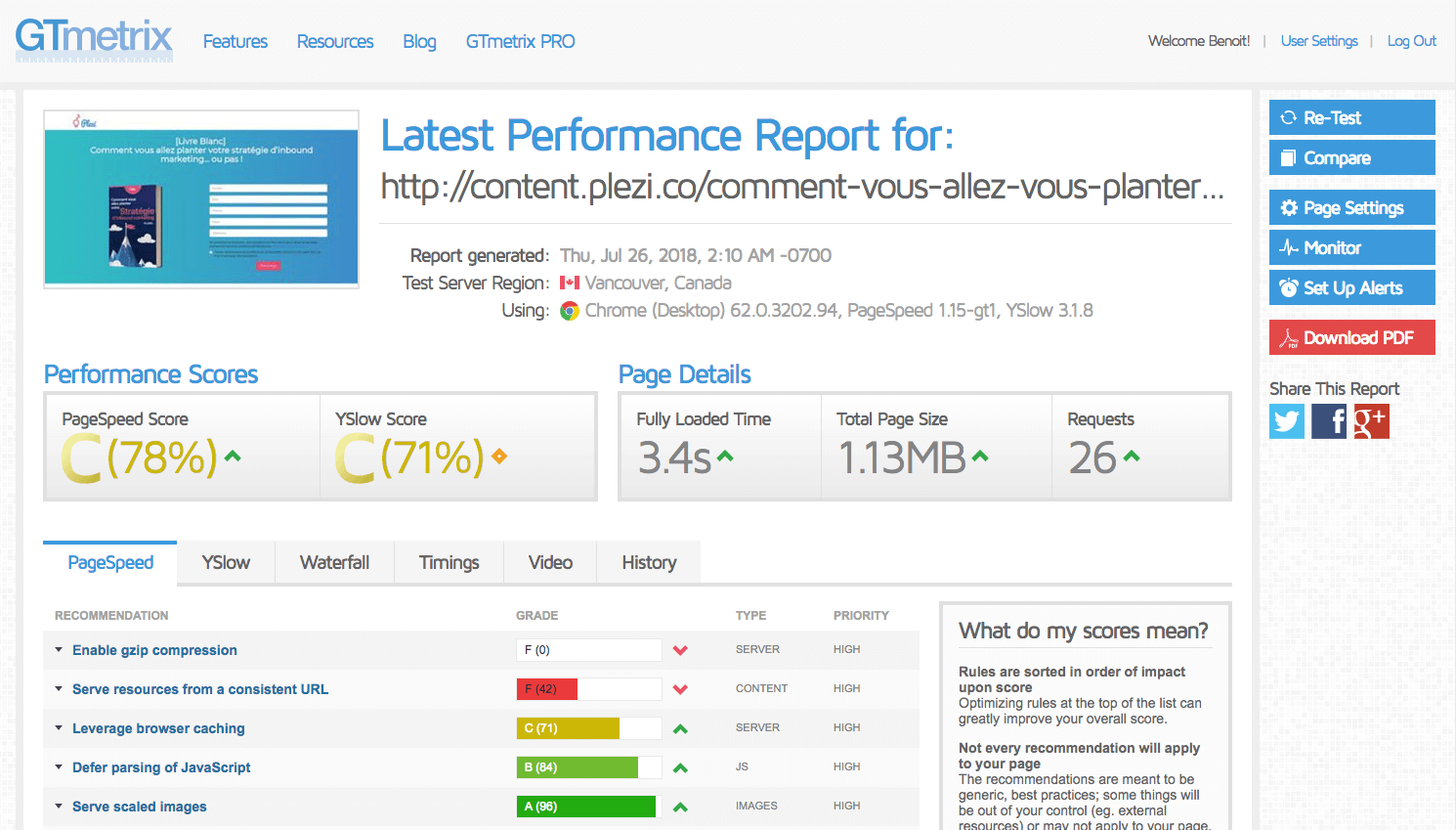Expand Enable gzip compression recommendation

(x=154, y=650)
